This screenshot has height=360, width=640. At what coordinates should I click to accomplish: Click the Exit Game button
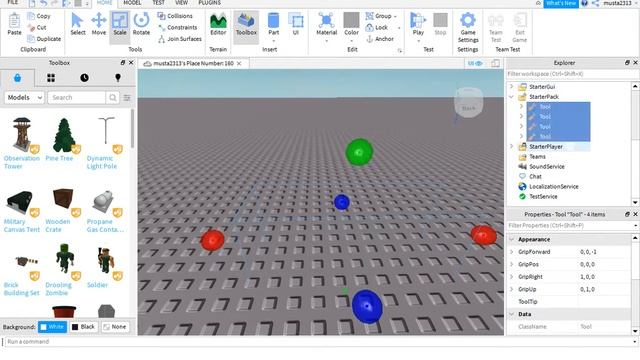pyautogui.click(x=520, y=28)
